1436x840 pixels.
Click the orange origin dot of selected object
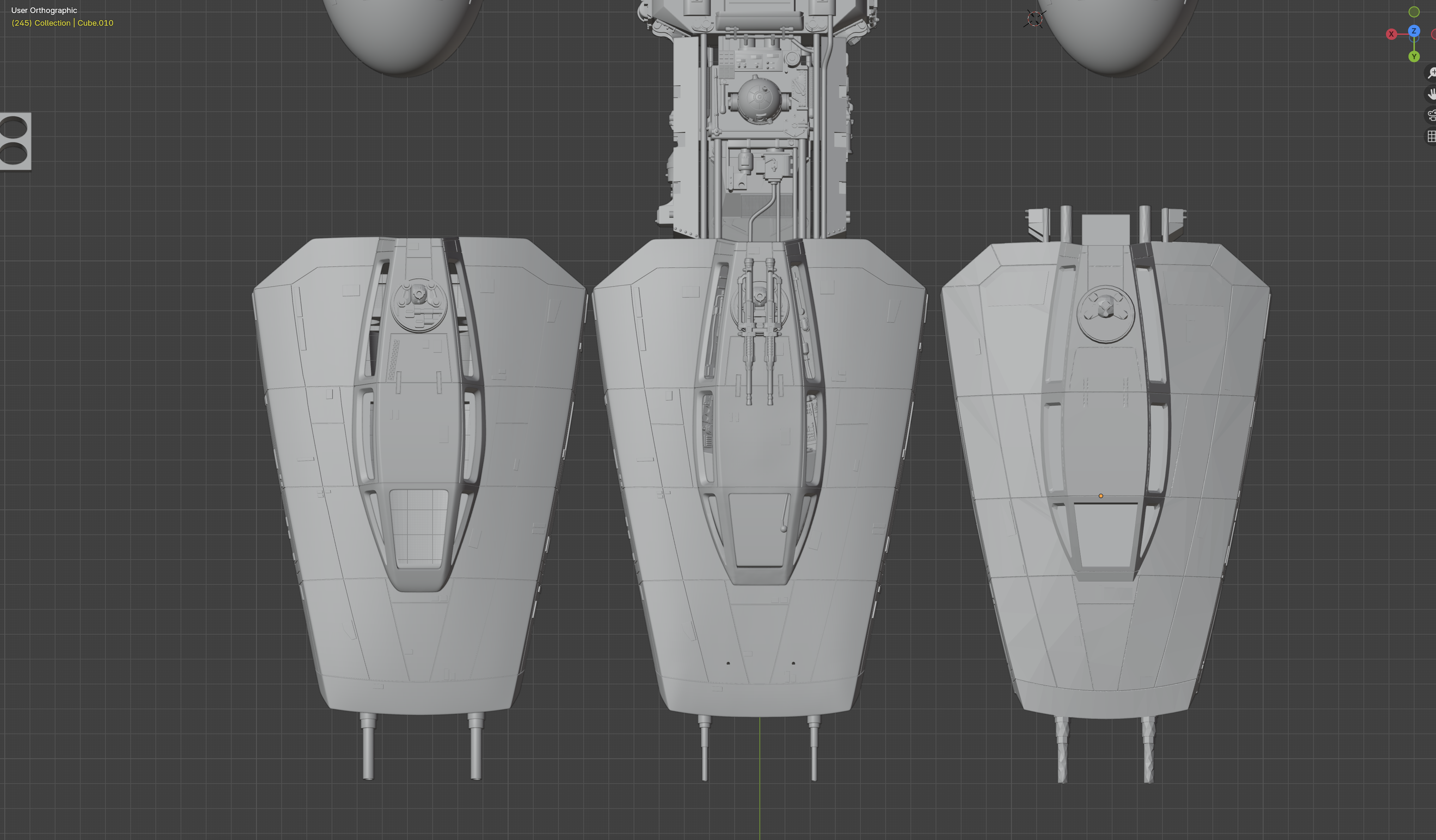point(1100,496)
